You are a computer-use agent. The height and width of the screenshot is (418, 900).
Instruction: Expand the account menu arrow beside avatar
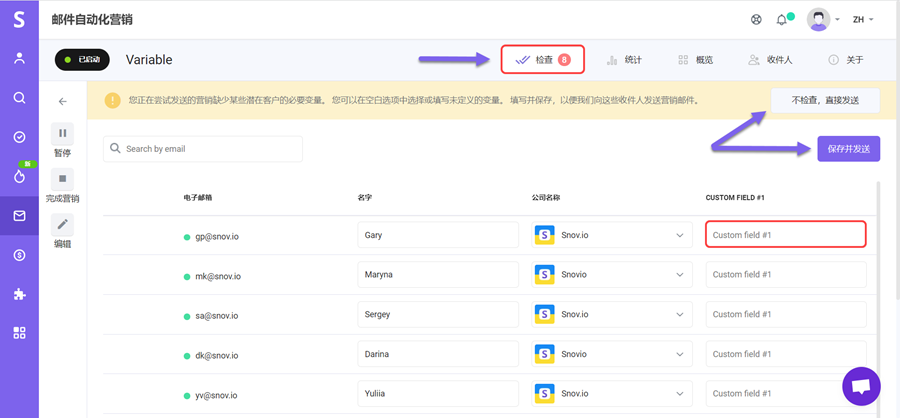tap(837, 20)
